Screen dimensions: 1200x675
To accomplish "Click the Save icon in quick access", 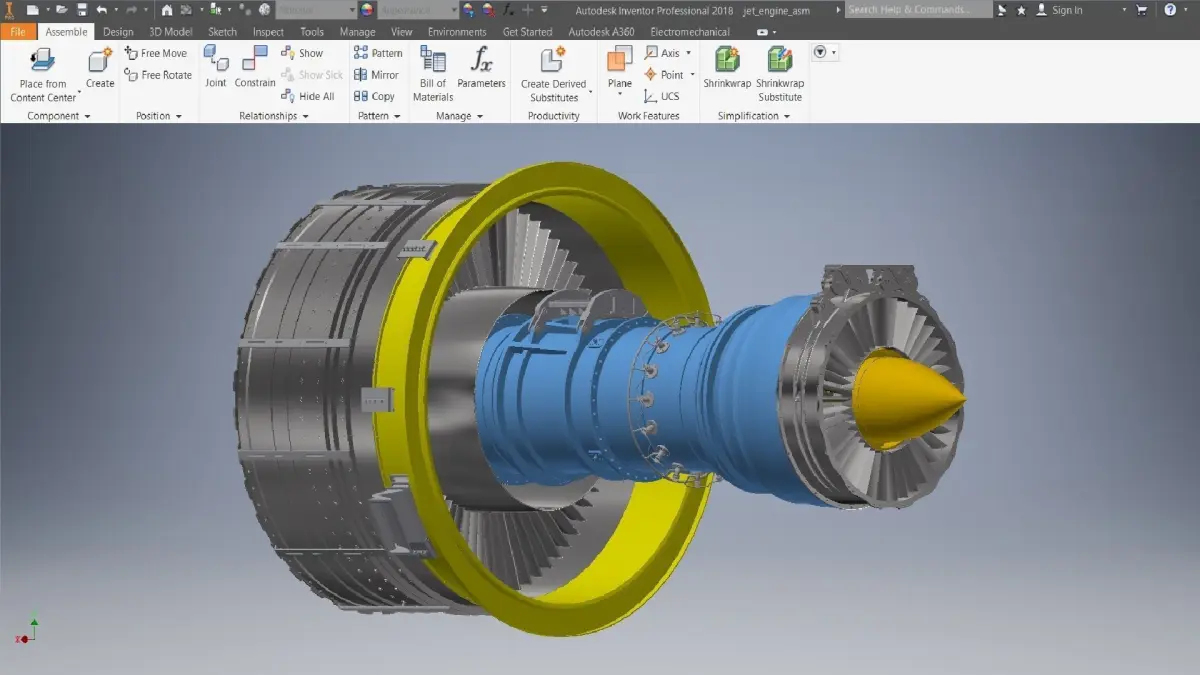I will pos(82,9).
